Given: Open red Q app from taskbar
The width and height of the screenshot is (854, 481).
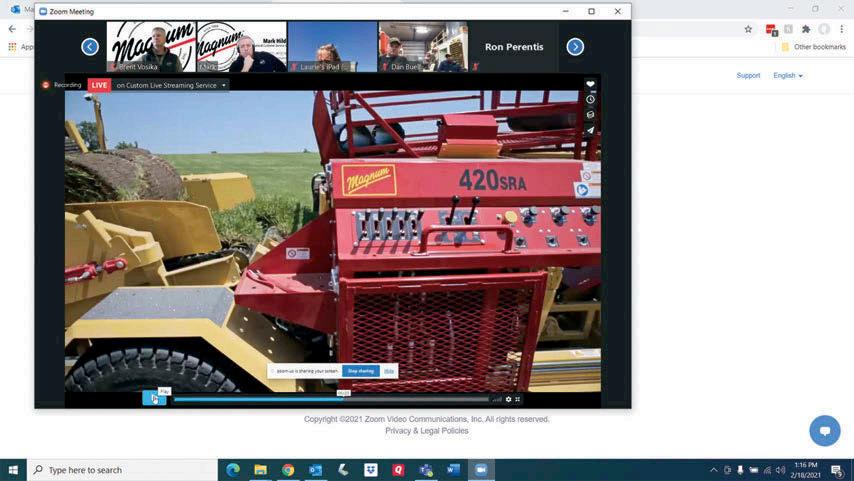Looking at the screenshot, I should (398, 470).
